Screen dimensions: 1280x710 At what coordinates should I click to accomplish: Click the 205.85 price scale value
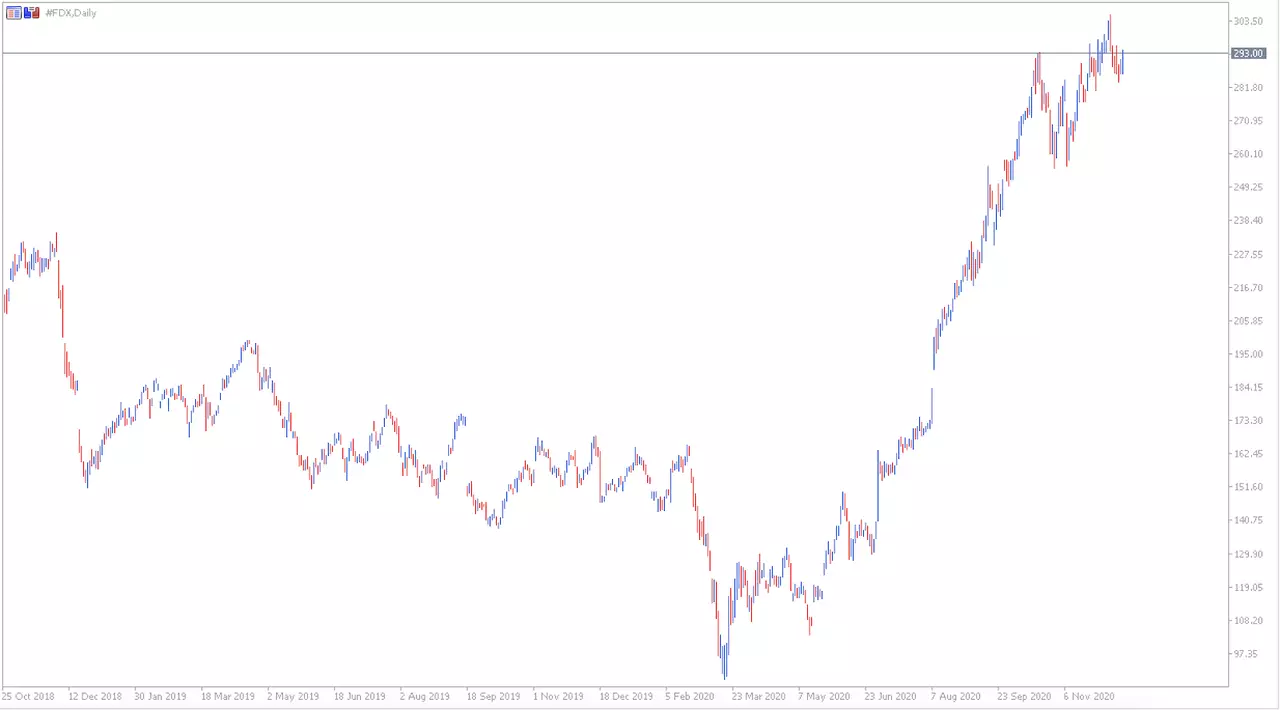1247,321
